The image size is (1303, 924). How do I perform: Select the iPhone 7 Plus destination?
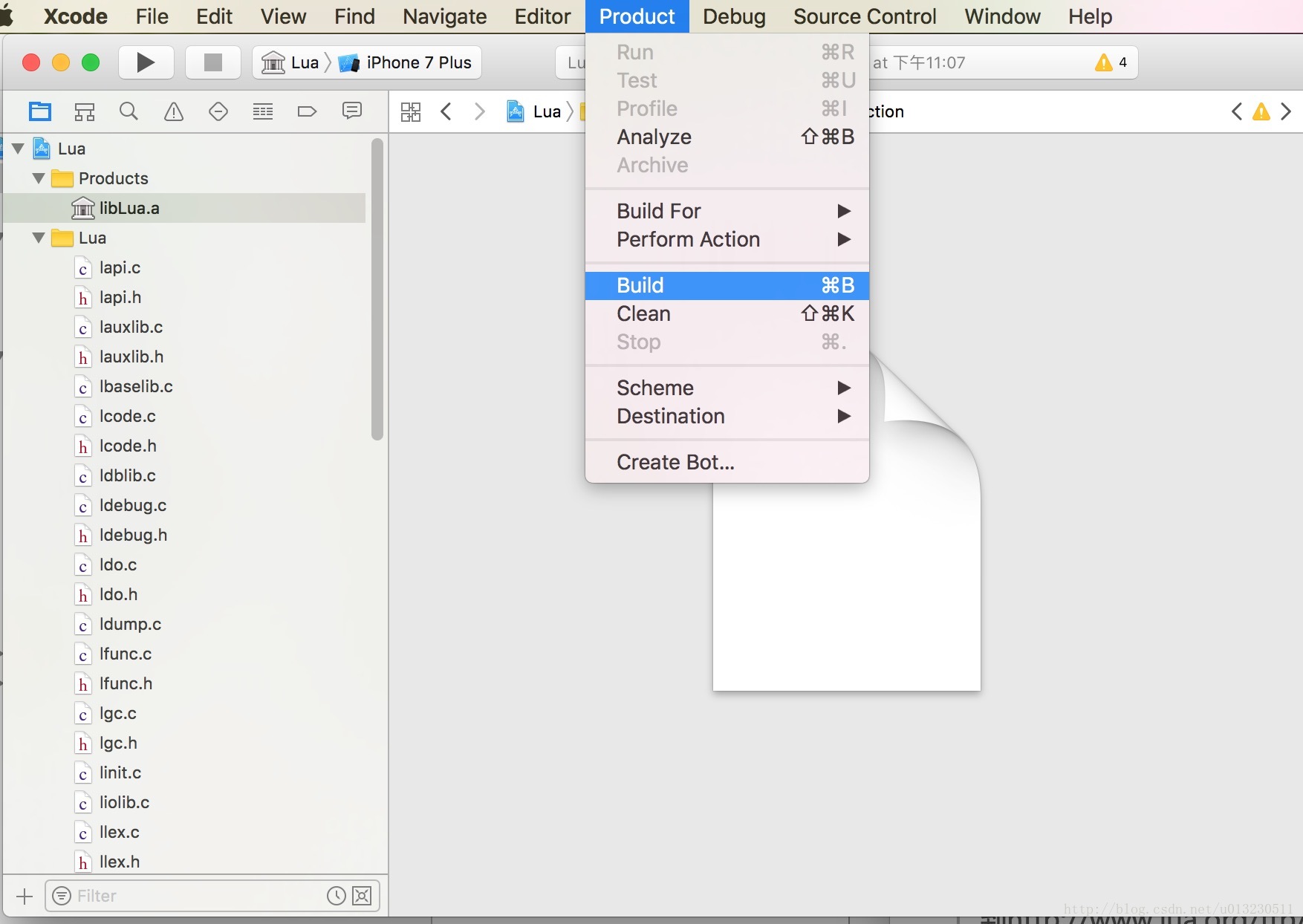[418, 62]
